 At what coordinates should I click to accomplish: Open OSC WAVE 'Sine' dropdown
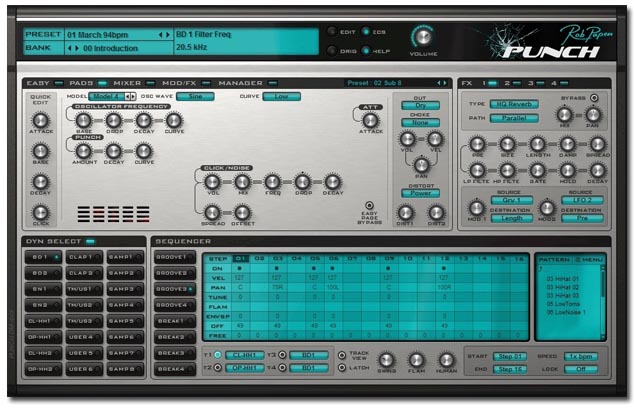[x=195, y=97]
